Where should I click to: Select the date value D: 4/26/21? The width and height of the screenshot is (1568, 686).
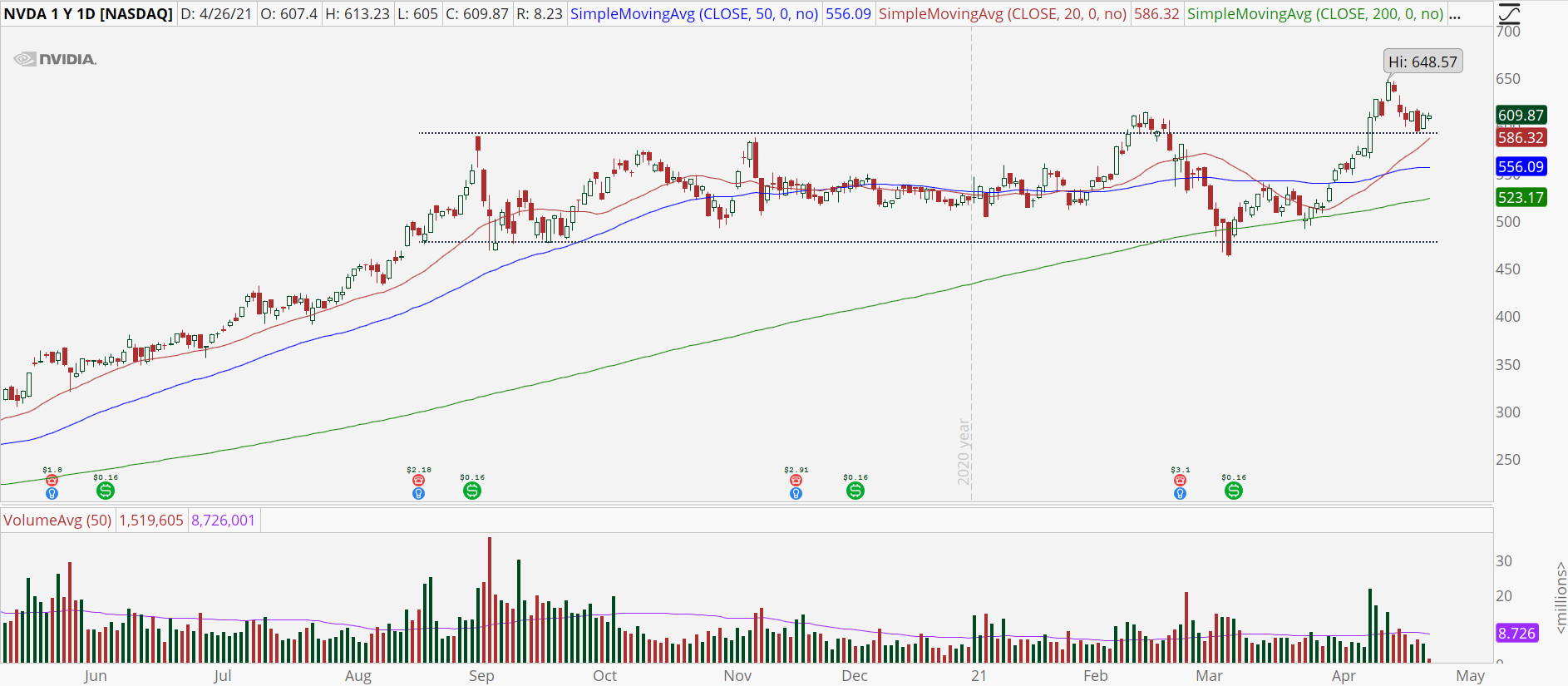point(216,14)
